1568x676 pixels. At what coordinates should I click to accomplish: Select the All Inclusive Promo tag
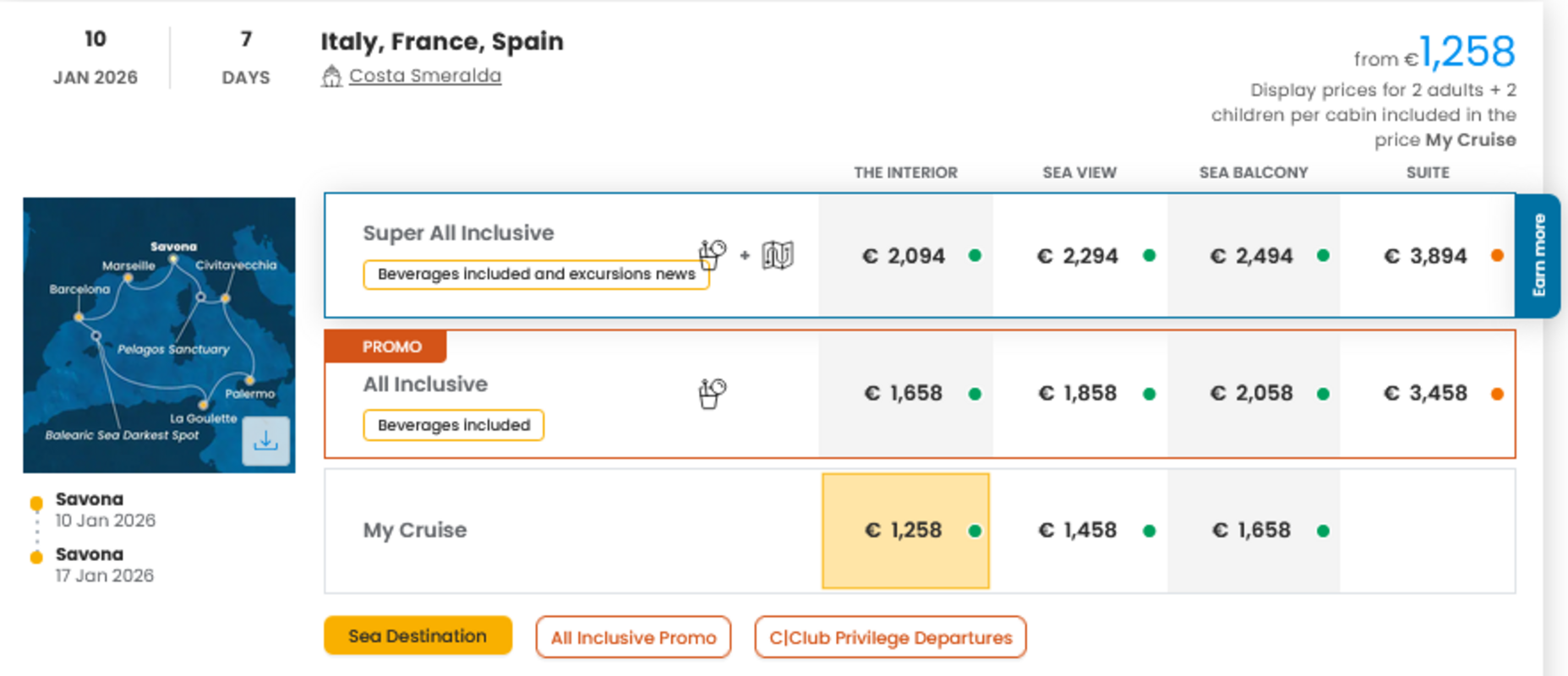pyautogui.click(x=633, y=638)
